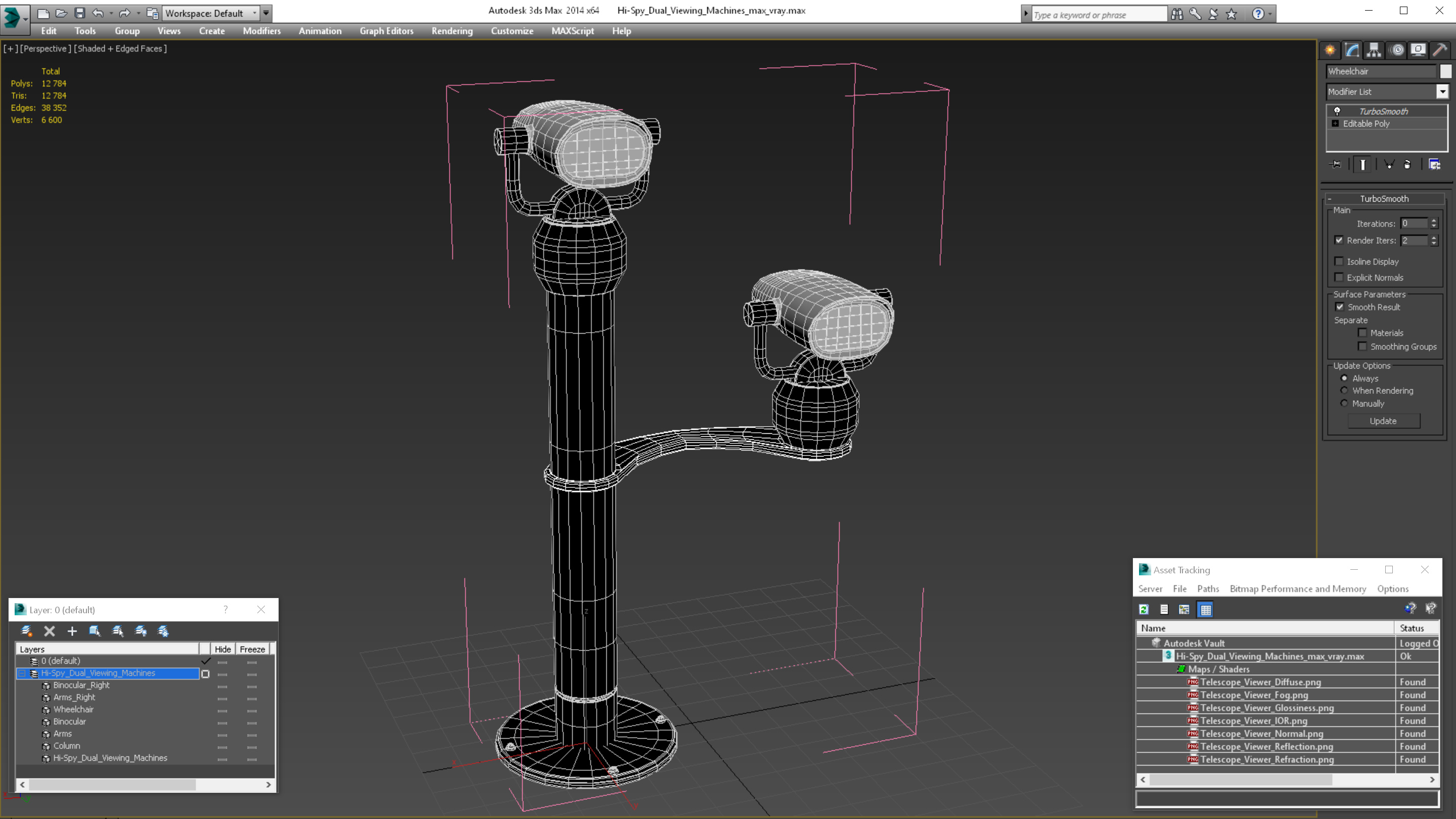
Task: Click Configure Modifier Sets icon
Action: coord(1435,164)
